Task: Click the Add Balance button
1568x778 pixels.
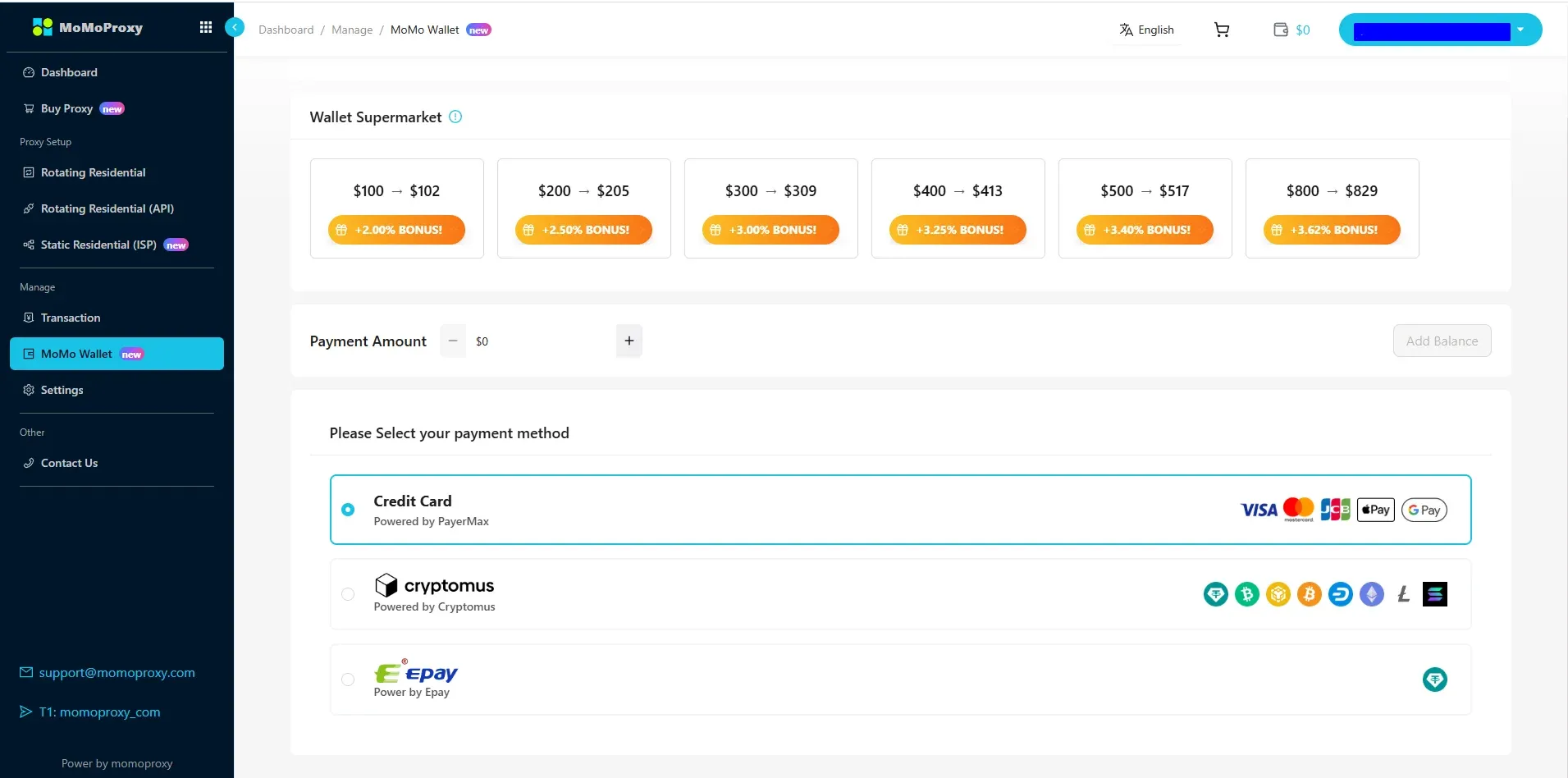Action: point(1441,340)
